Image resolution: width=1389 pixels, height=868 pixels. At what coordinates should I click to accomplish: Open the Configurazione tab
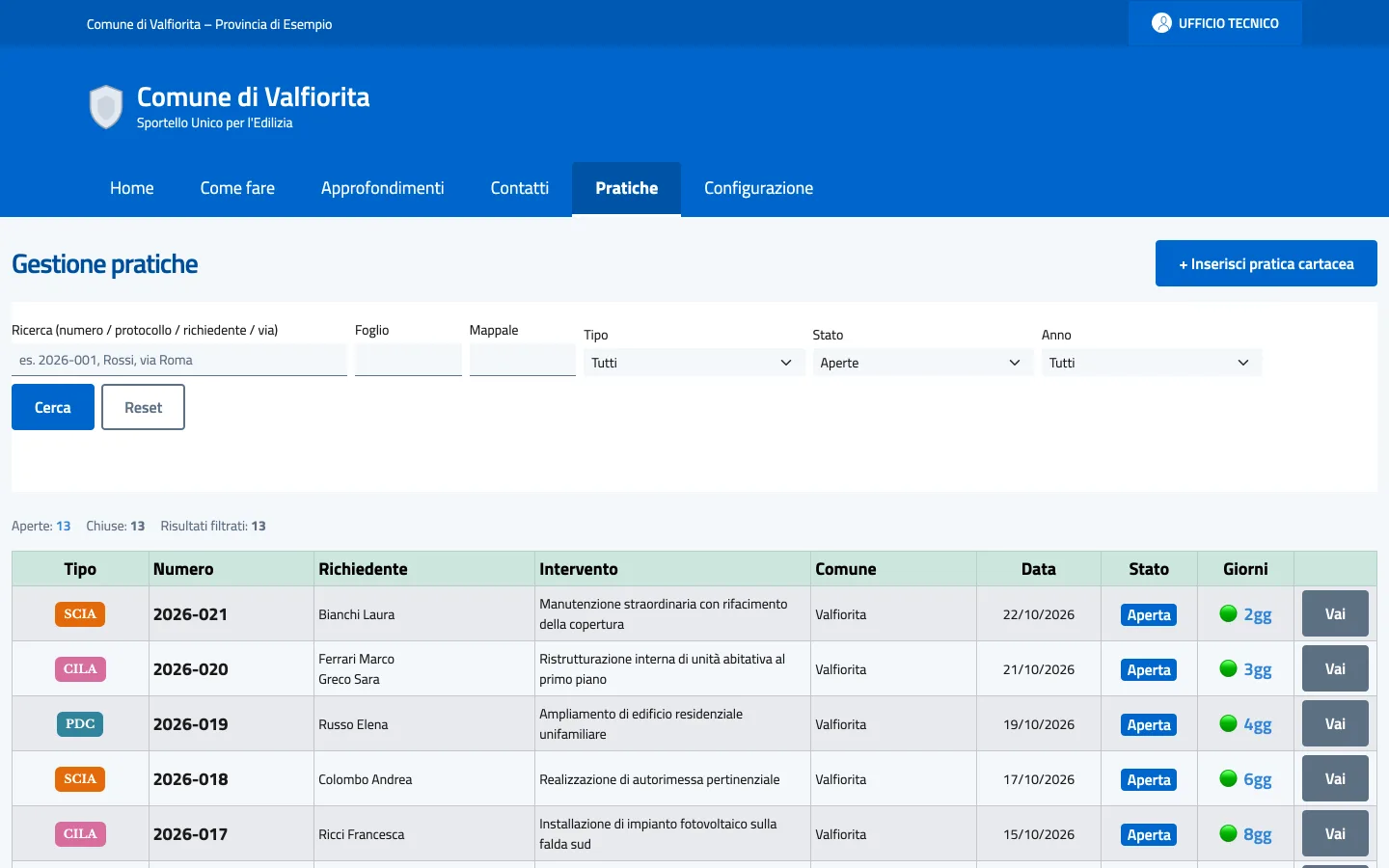point(759,188)
